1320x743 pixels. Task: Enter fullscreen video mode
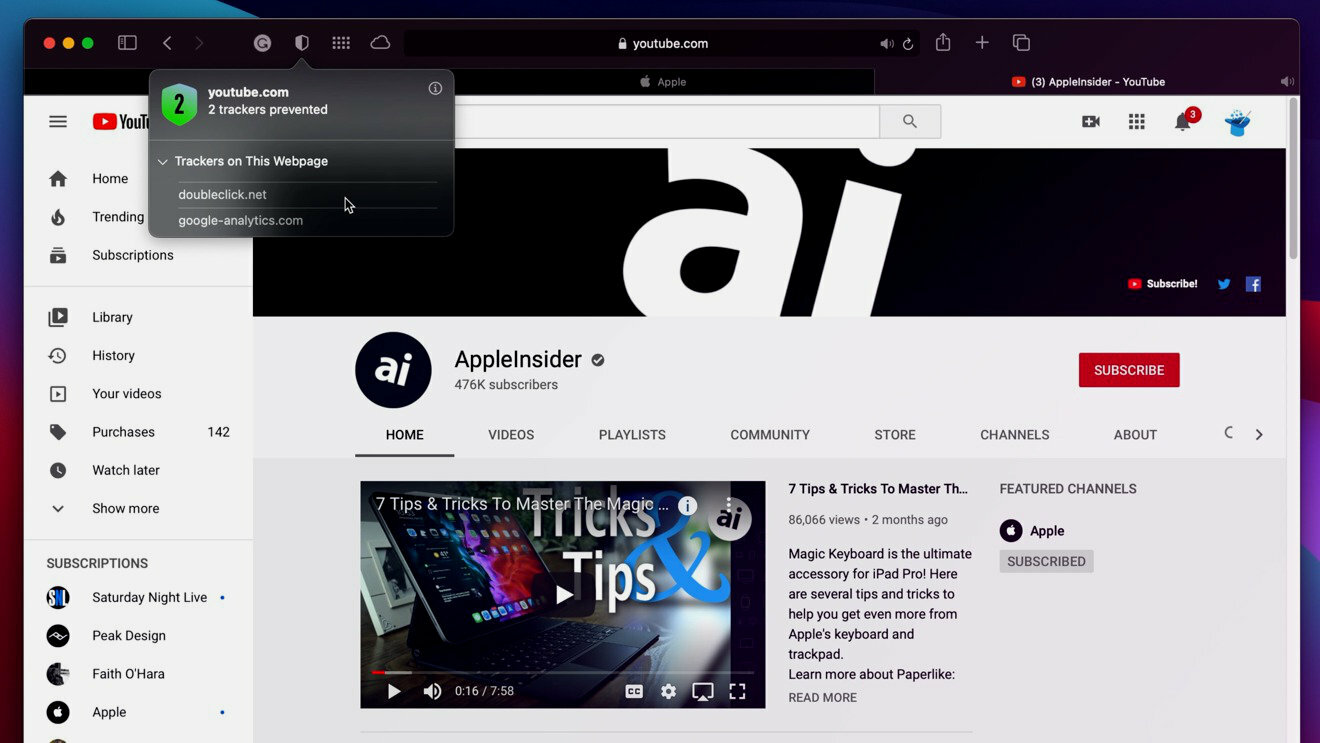(737, 691)
